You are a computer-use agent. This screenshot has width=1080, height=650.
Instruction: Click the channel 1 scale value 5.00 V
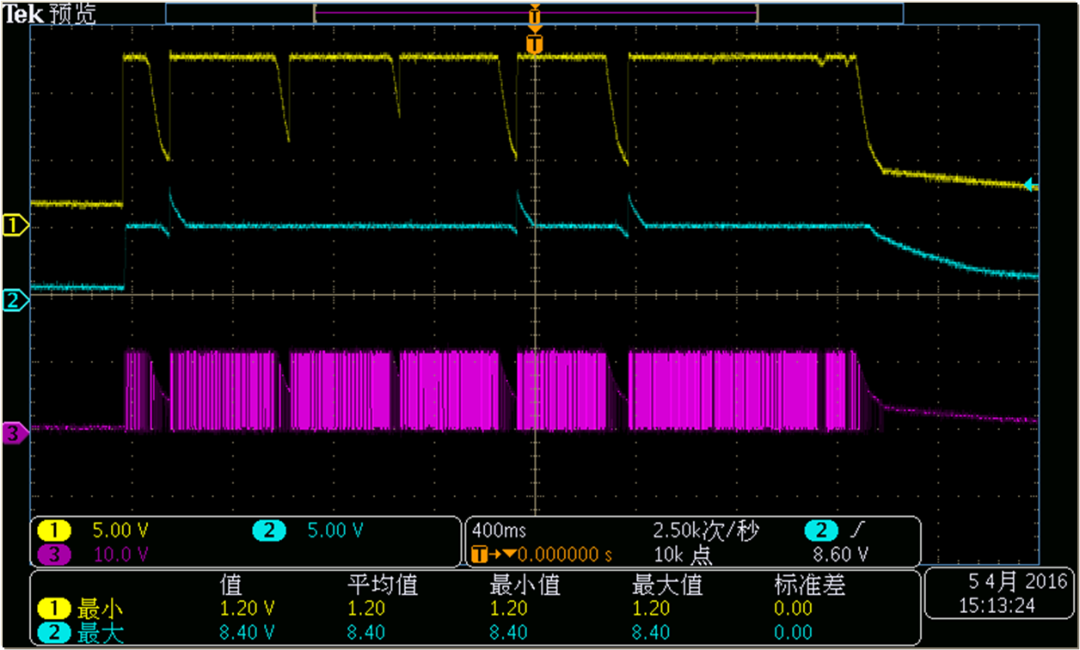(121, 530)
